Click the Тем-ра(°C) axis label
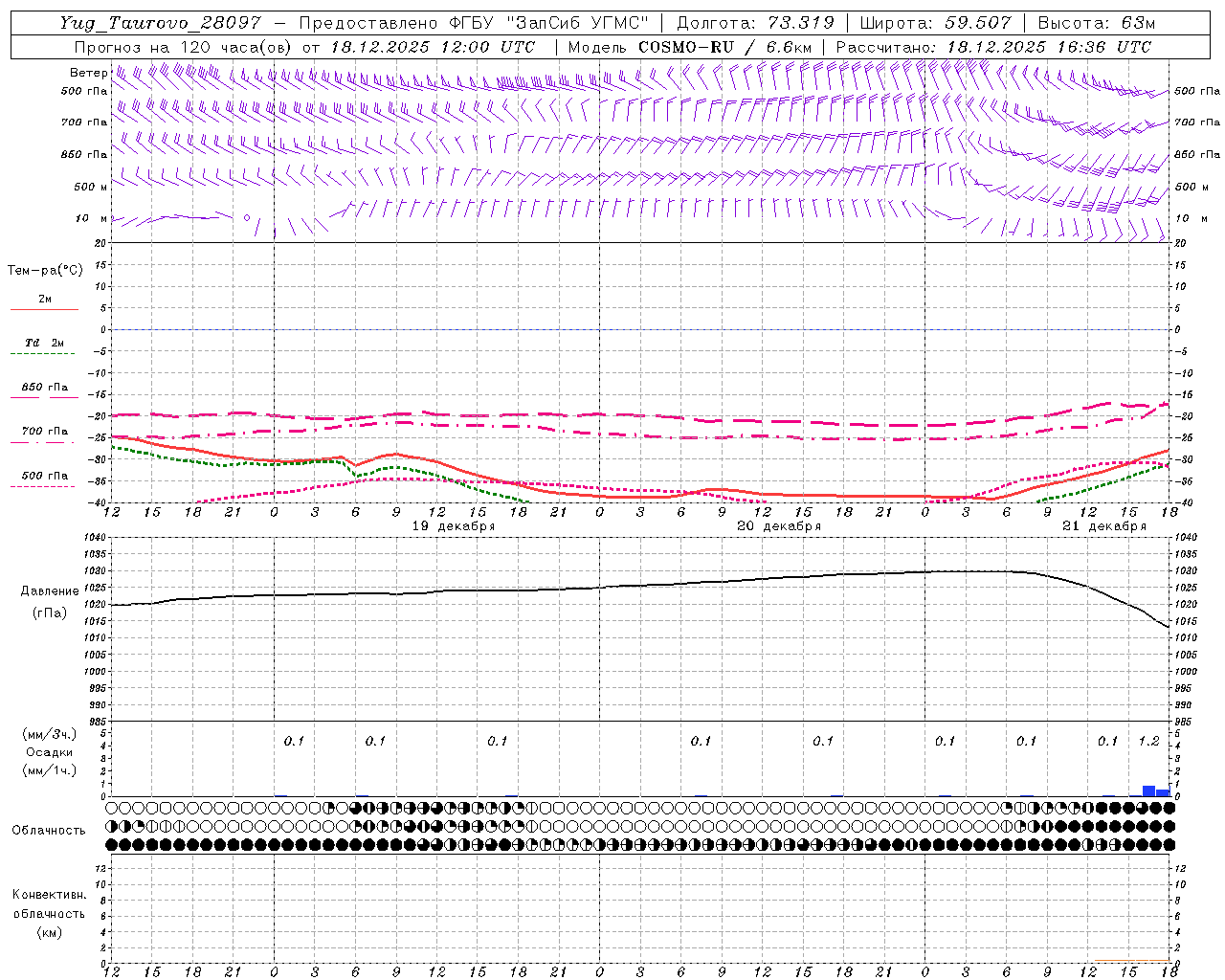Screen dimensions: 1225x980 pyautogui.click(x=45, y=271)
